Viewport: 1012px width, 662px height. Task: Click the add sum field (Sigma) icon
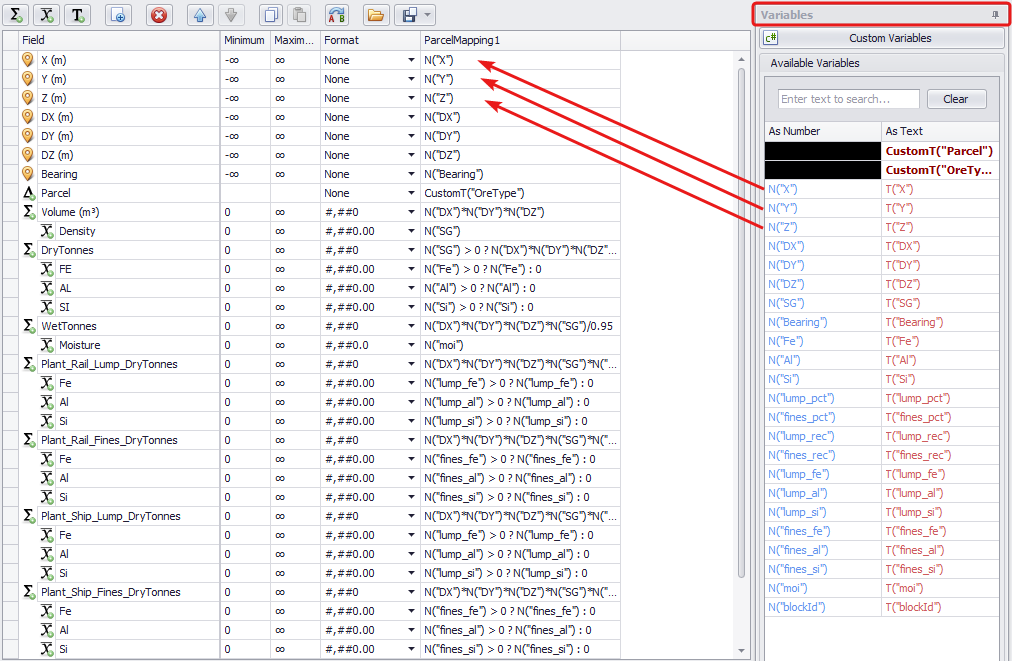[x=16, y=15]
